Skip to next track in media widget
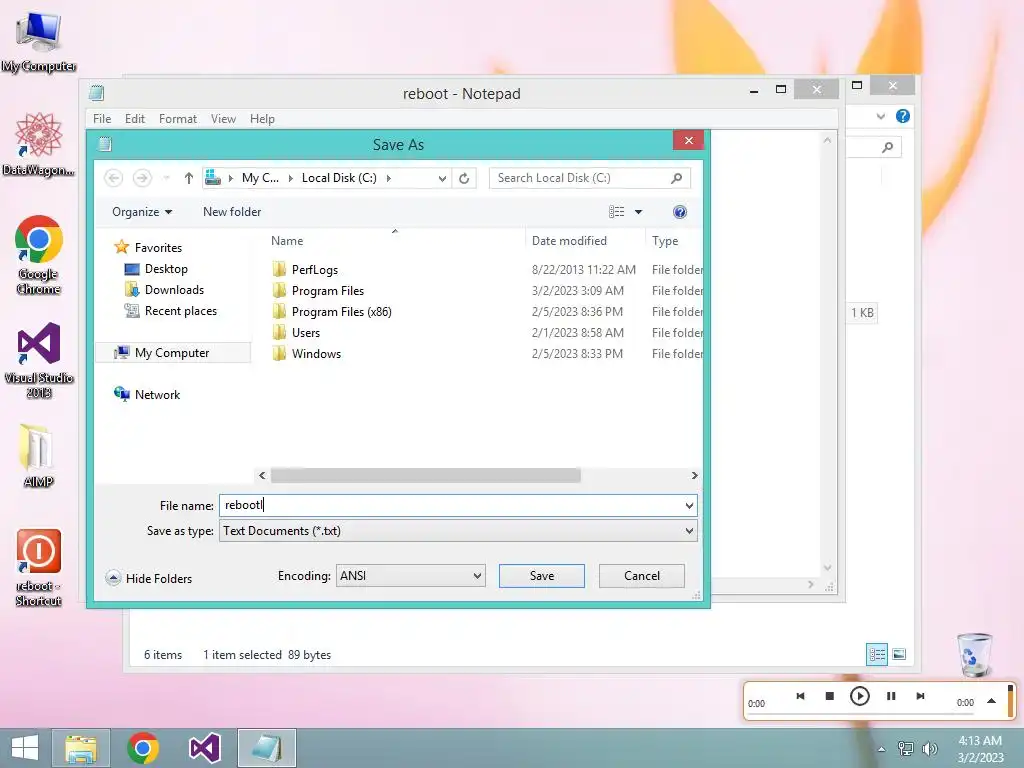This screenshot has width=1024, height=768. [920, 696]
